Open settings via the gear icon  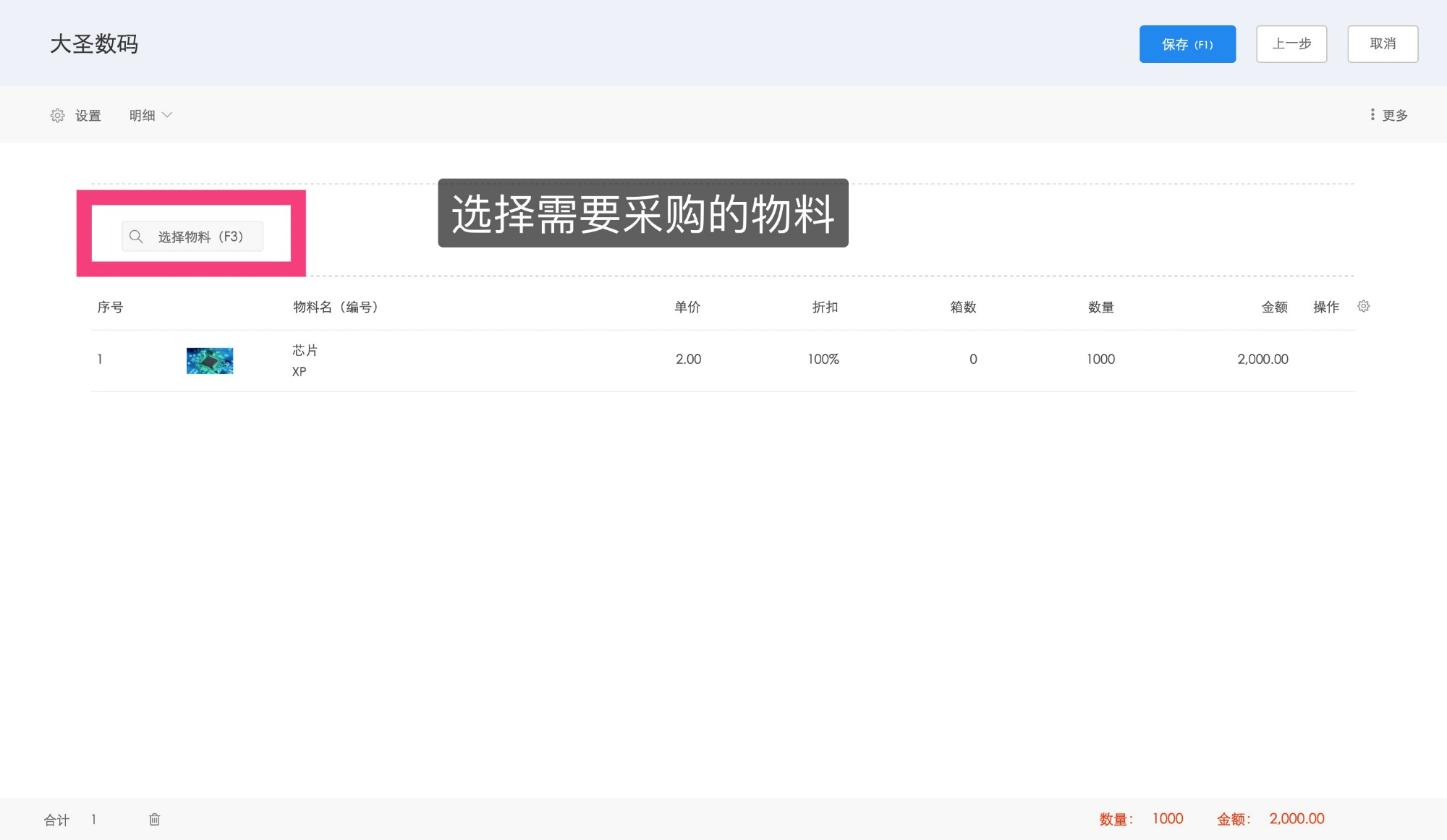(57, 116)
